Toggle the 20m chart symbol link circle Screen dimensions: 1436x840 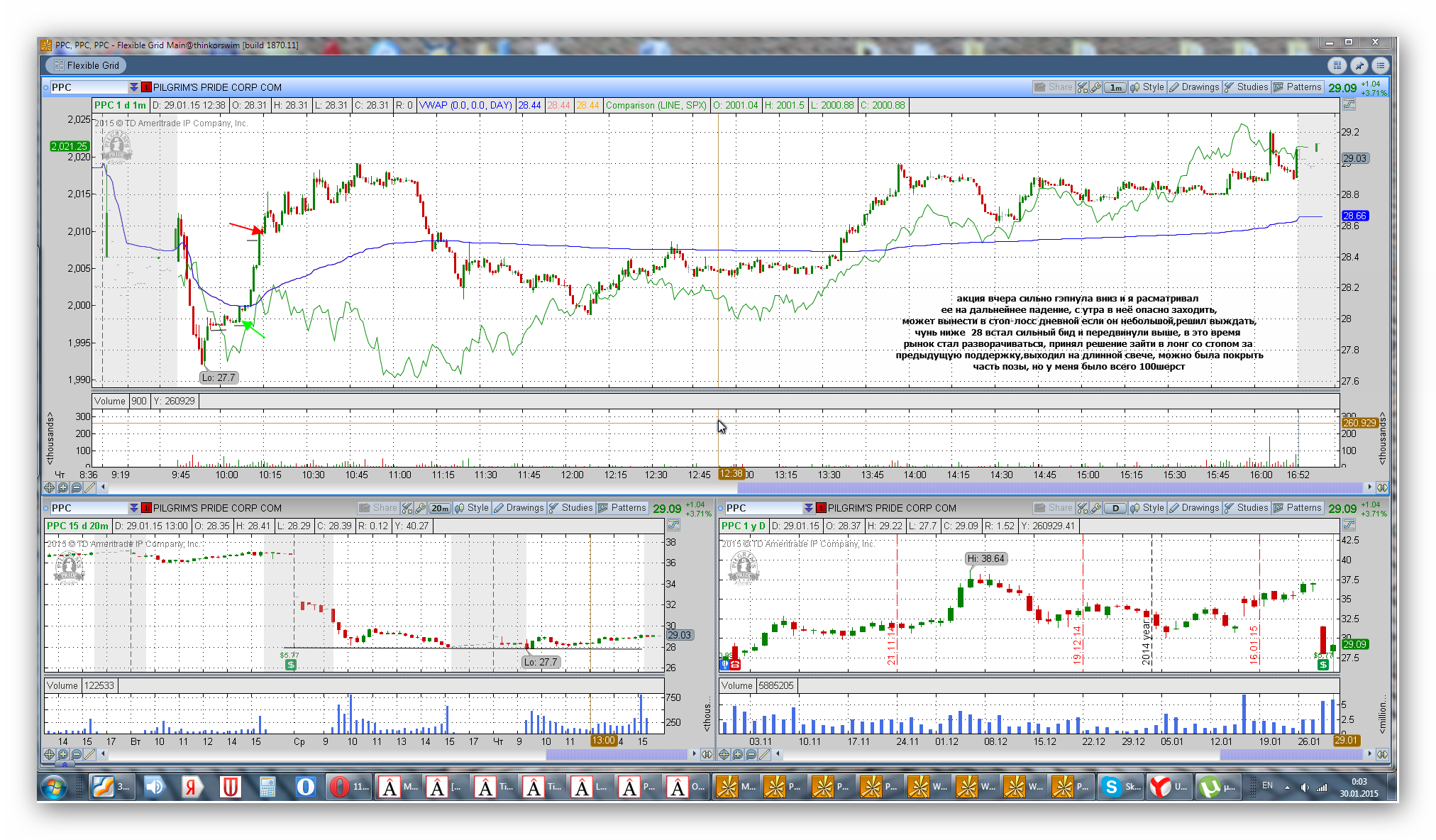(x=46, y=508)
